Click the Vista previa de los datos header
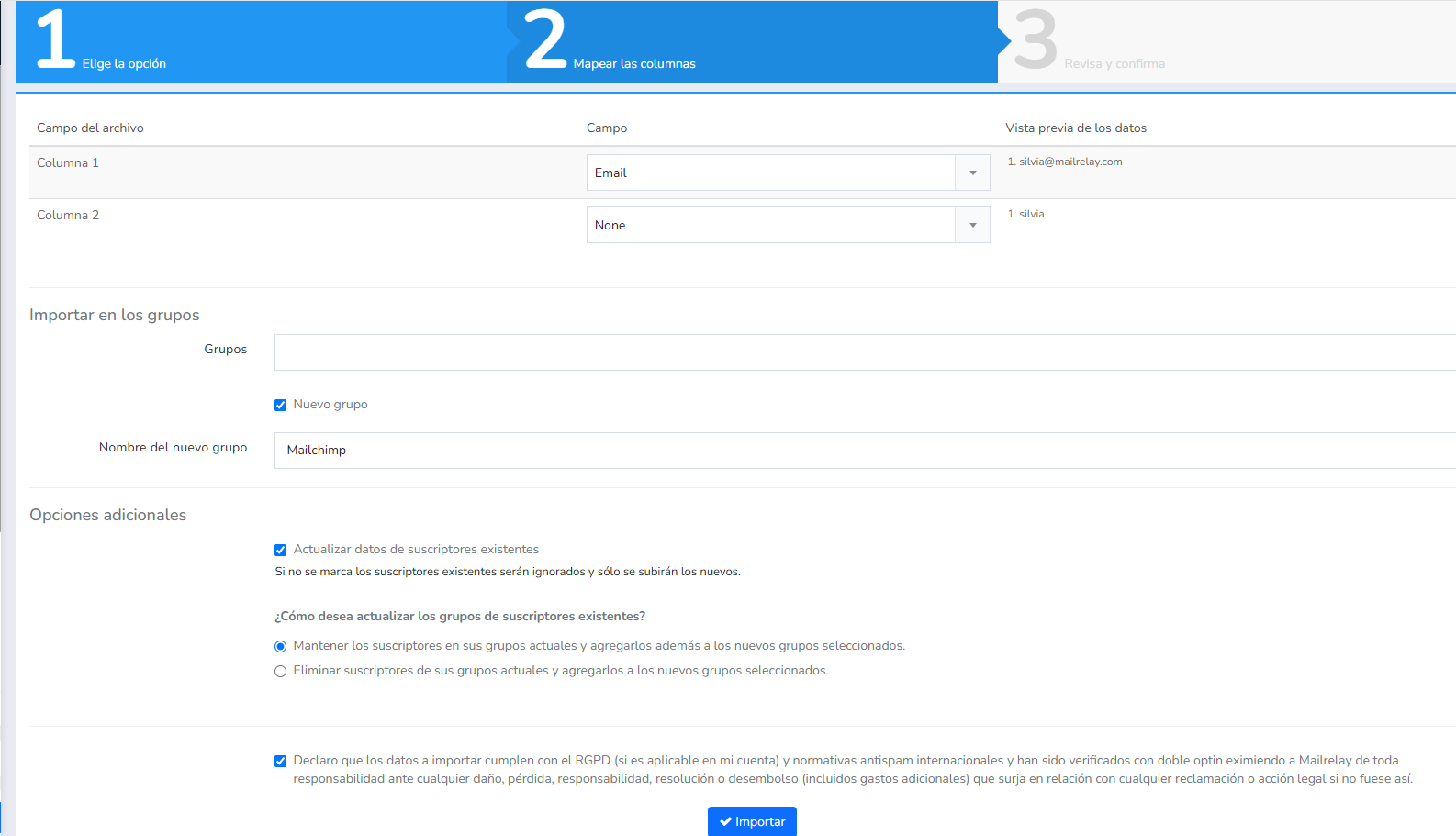This screenshot has width=1456, height=836. [1076, 128]
